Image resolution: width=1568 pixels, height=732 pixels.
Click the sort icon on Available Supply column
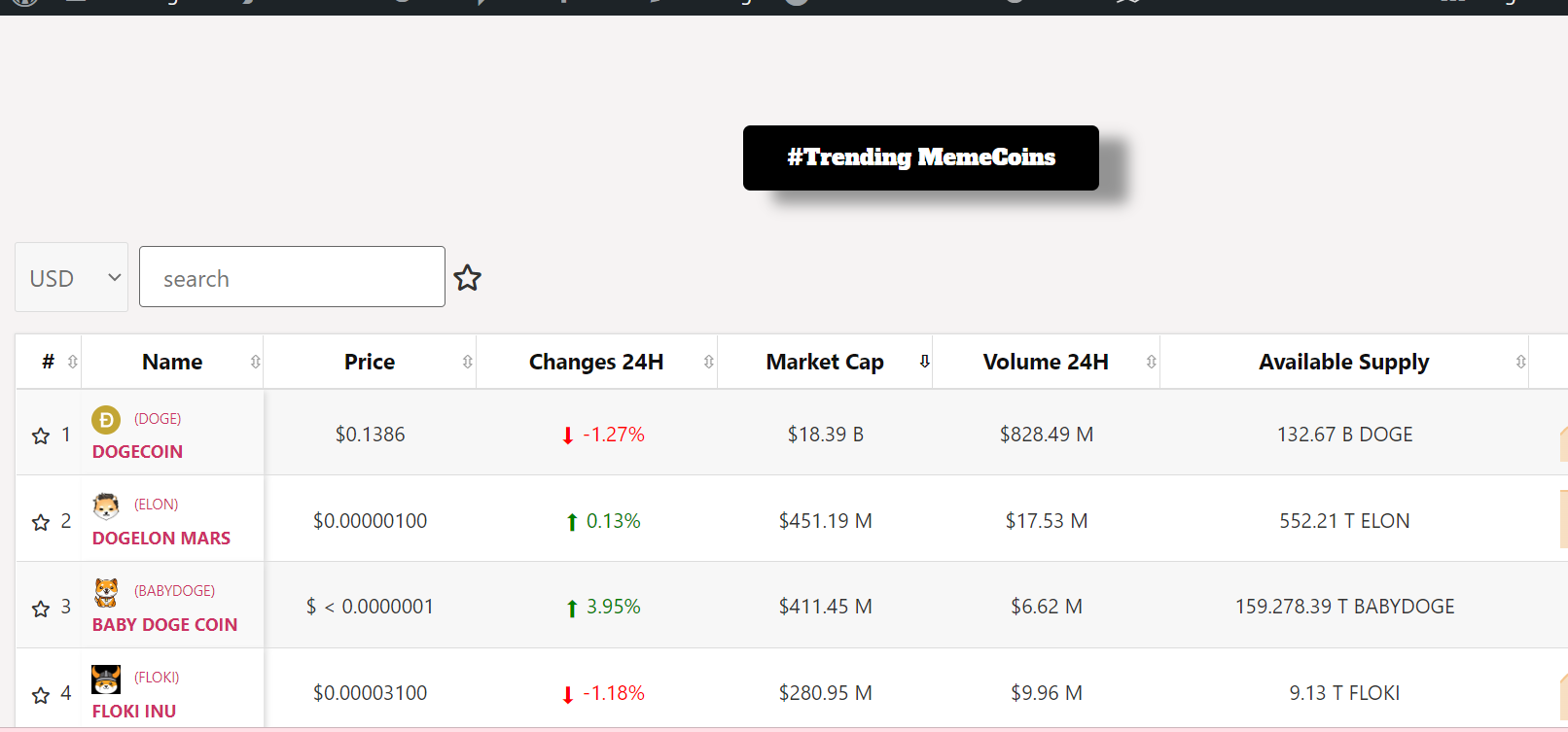click(x=1521, y=361)
